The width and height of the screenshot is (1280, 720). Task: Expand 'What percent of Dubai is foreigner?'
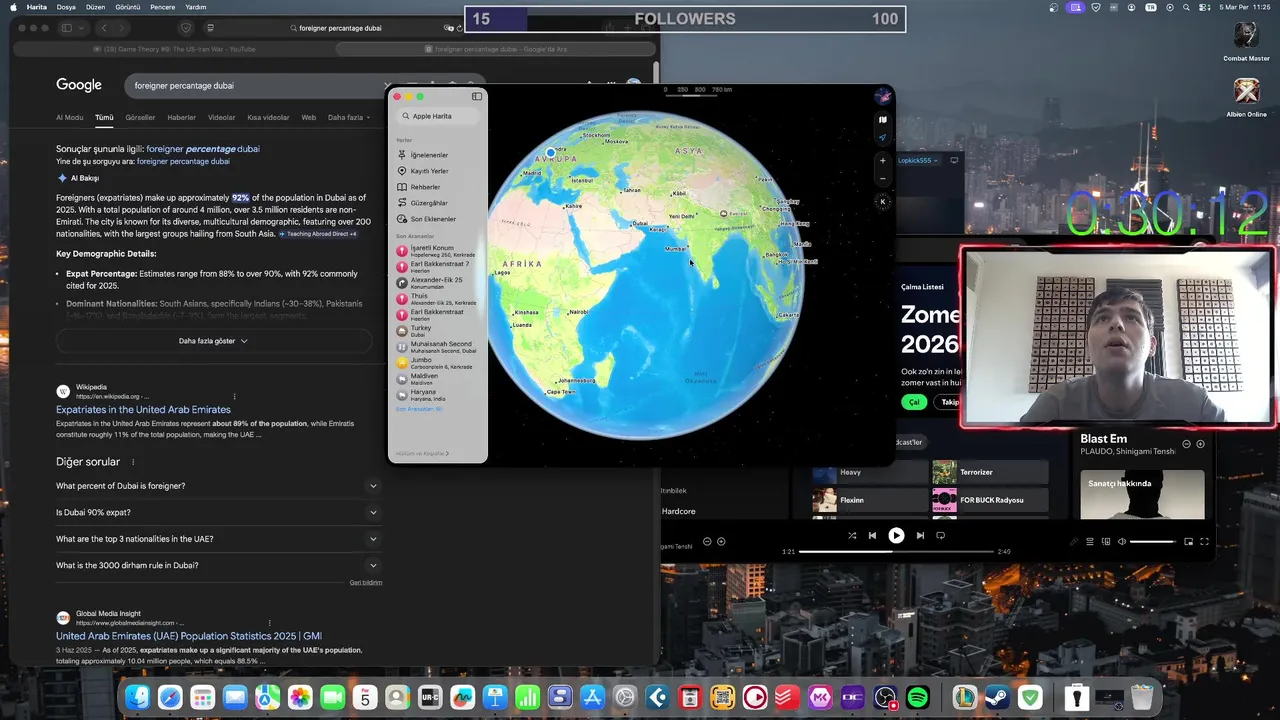[217, 486]
